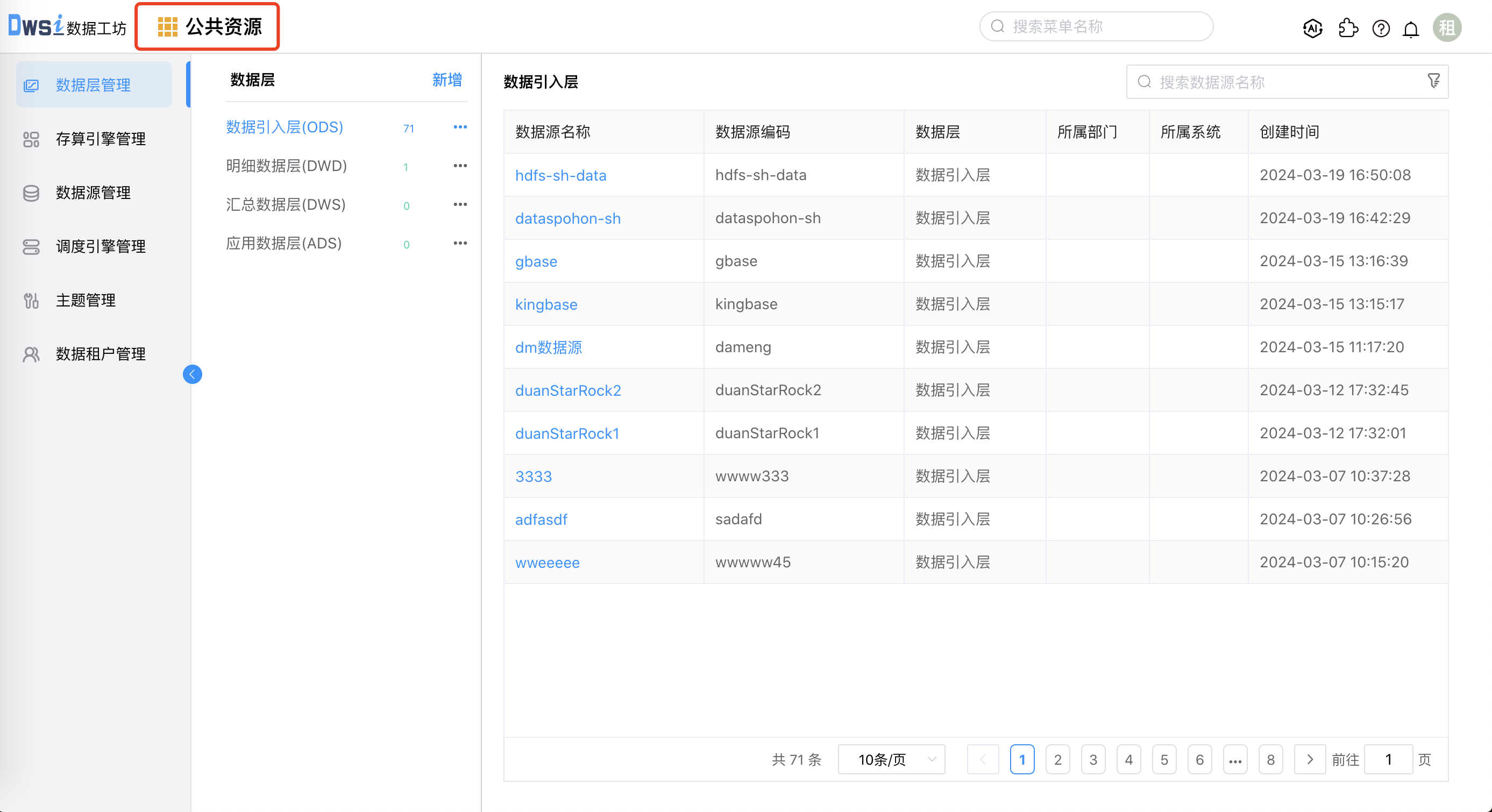Screen dimensions: 1492x812
Task: Click the plugin puzzle icon
Action: coord(1348,27)
